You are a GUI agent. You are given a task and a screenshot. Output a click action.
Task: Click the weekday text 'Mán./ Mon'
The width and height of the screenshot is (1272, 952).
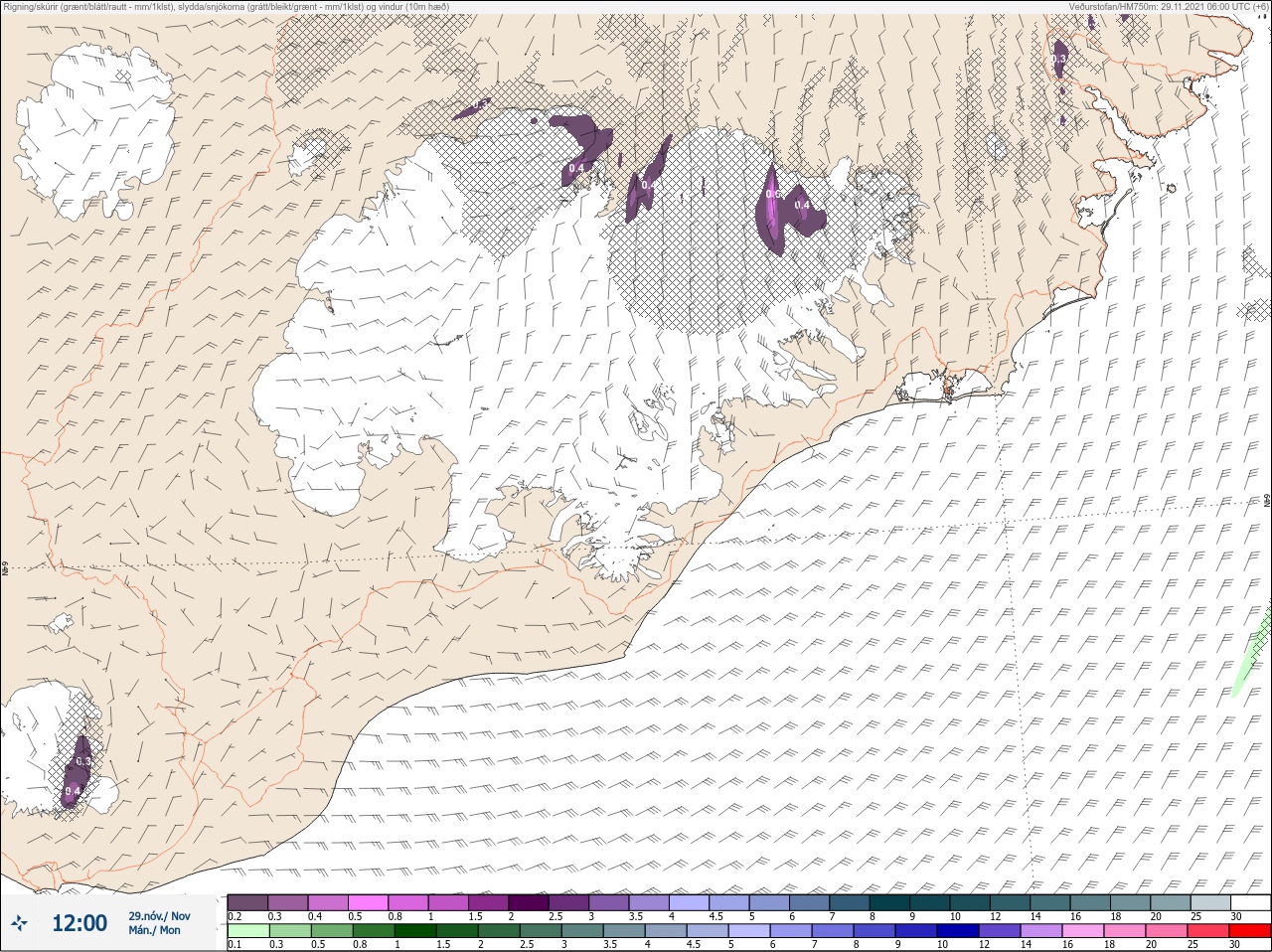154,931
